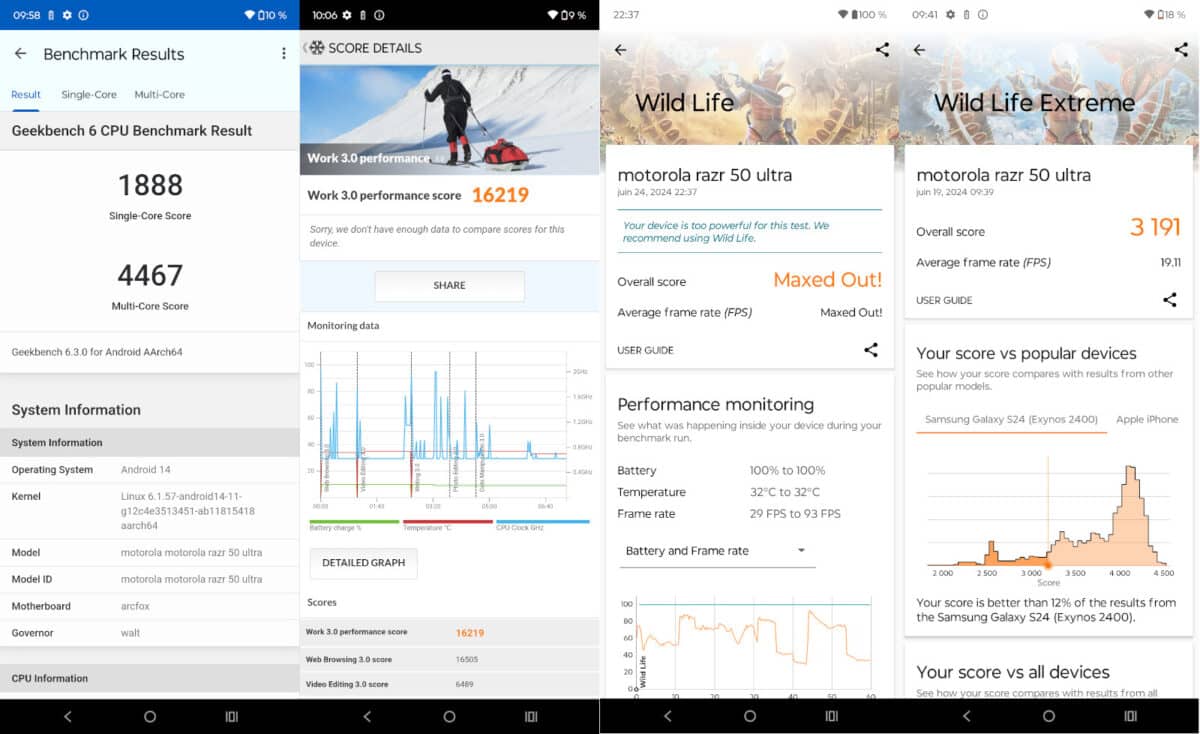1200x734 pixels.
Task: Tap the 3 191 overall score value
Action: pos(1155,227)
